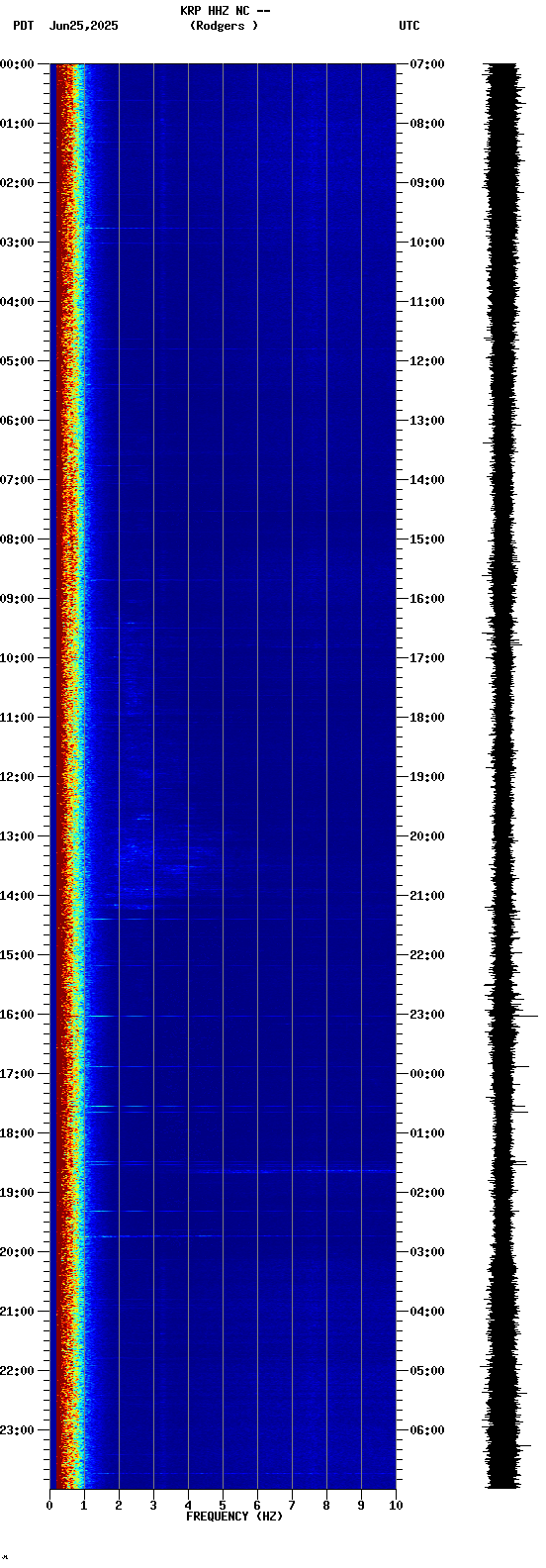Image resolution: width=546 pixels, height=1568 pixels.
Task: Click the 10:00 UTC time label
Action: pyautogui.click(x=427, y=243)
